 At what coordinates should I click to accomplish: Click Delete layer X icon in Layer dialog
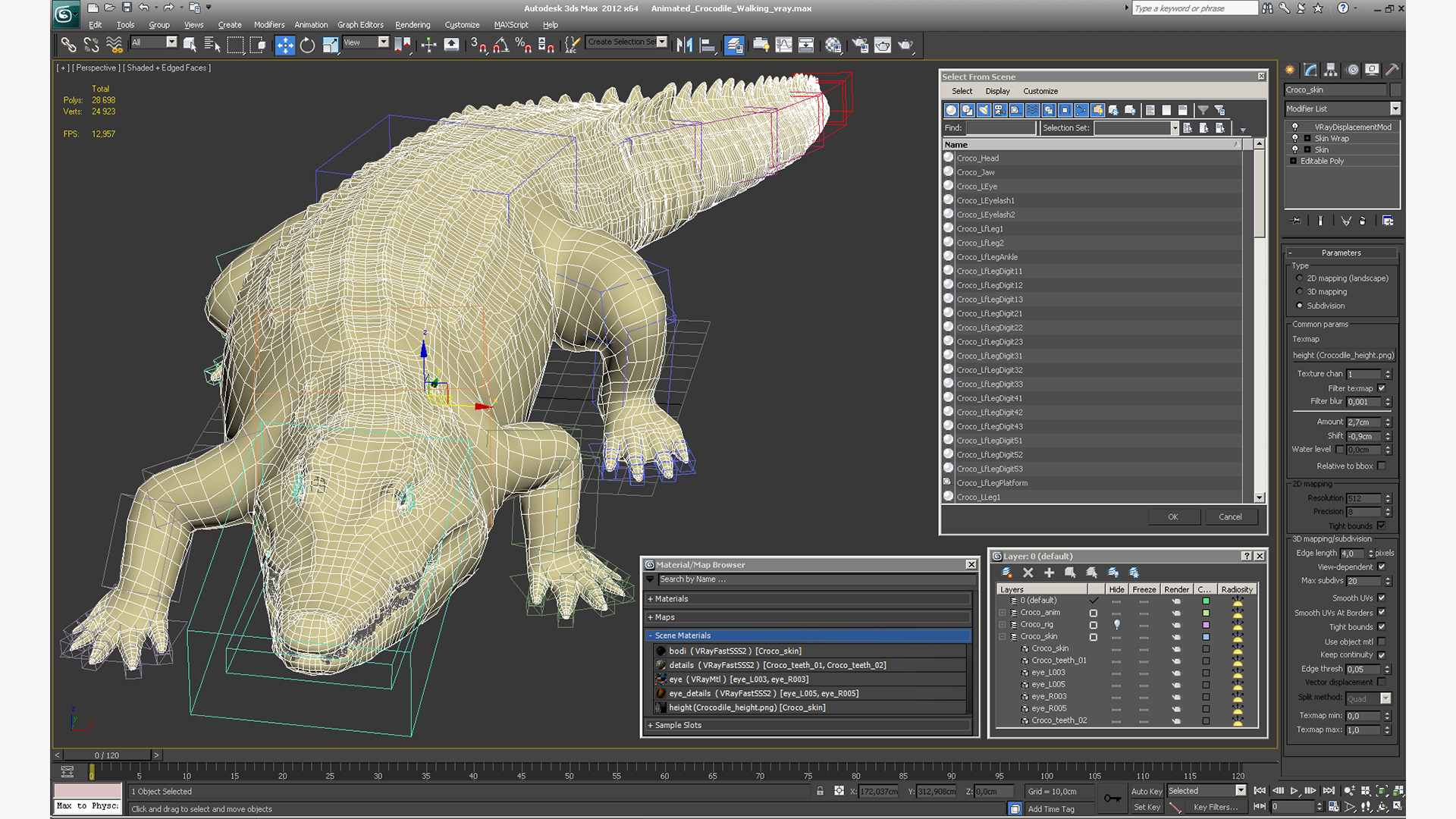tap(1028, 573)
